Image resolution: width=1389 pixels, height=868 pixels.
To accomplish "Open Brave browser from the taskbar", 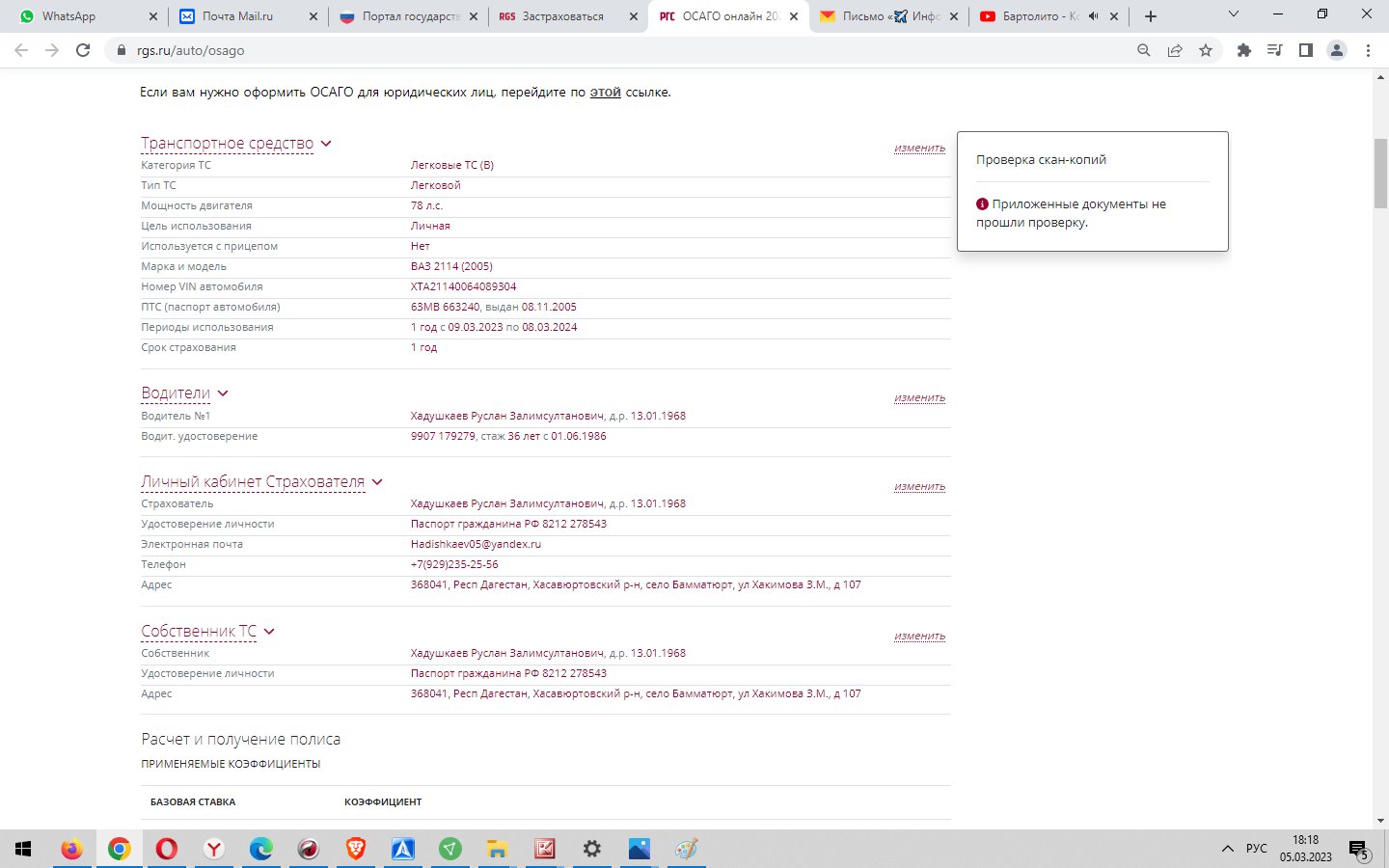I will coord(355,849).
